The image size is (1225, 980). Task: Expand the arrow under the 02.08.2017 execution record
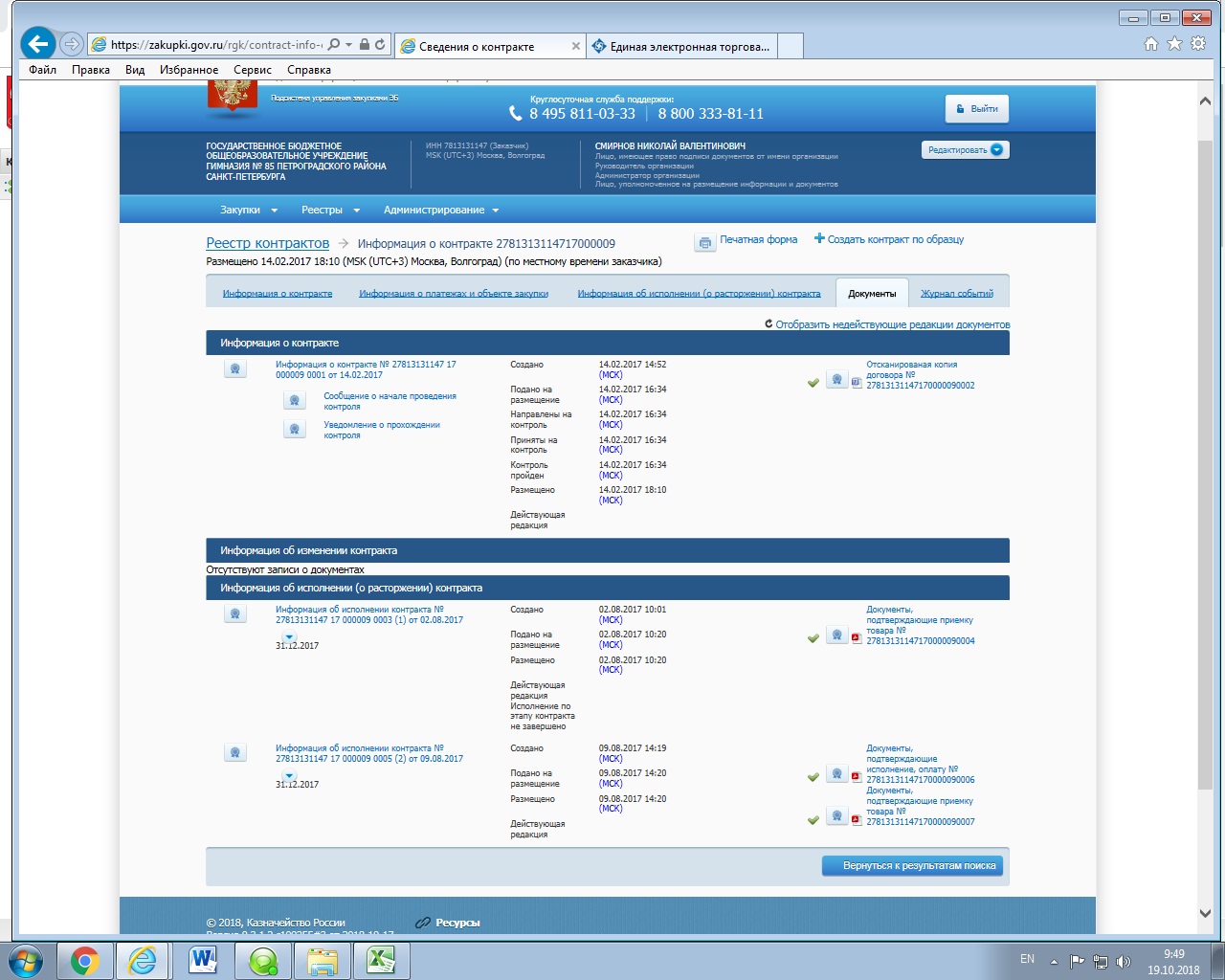(289, 637)
